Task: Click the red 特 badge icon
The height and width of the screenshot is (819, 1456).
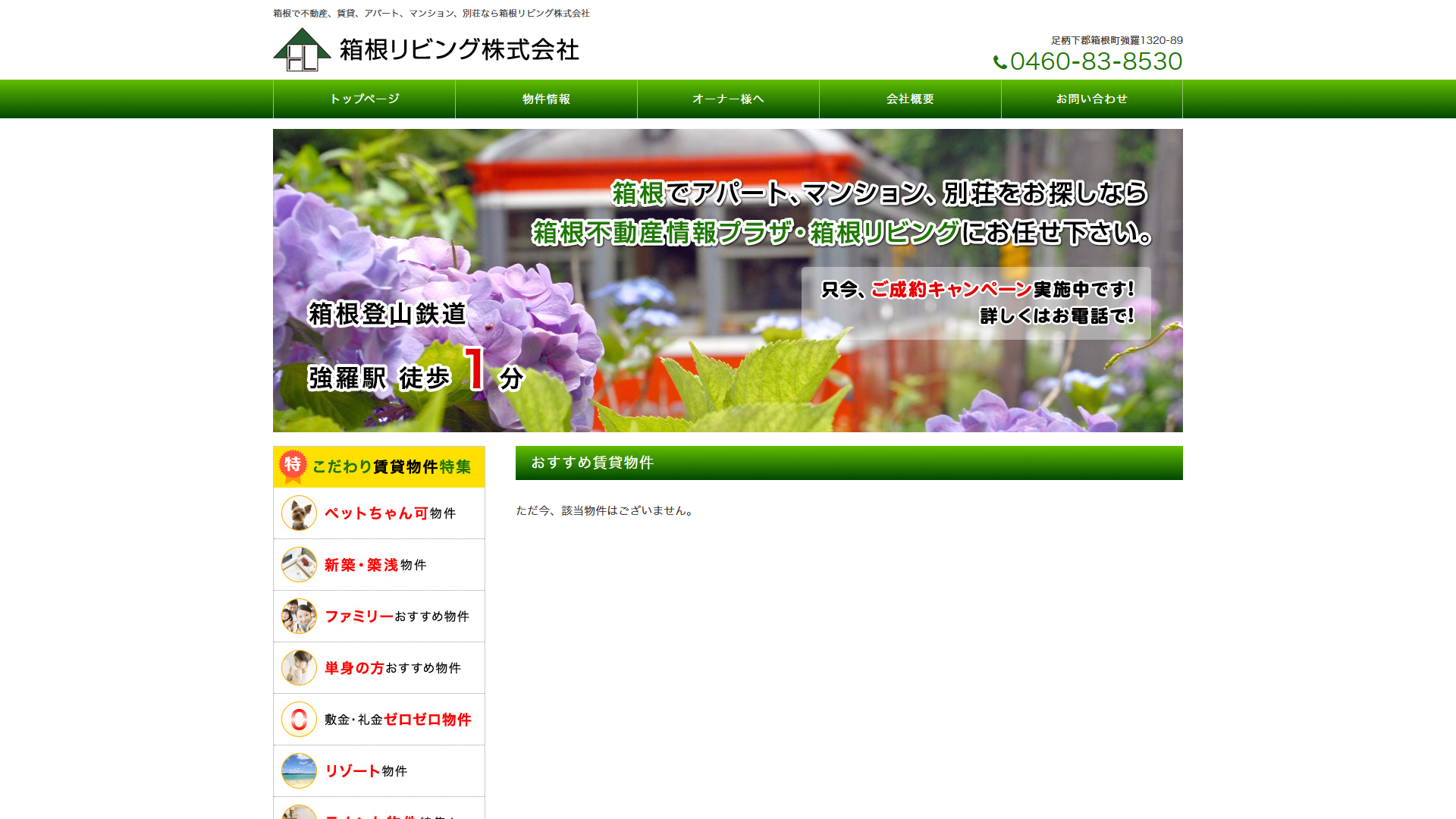Action: pos(293,466)
